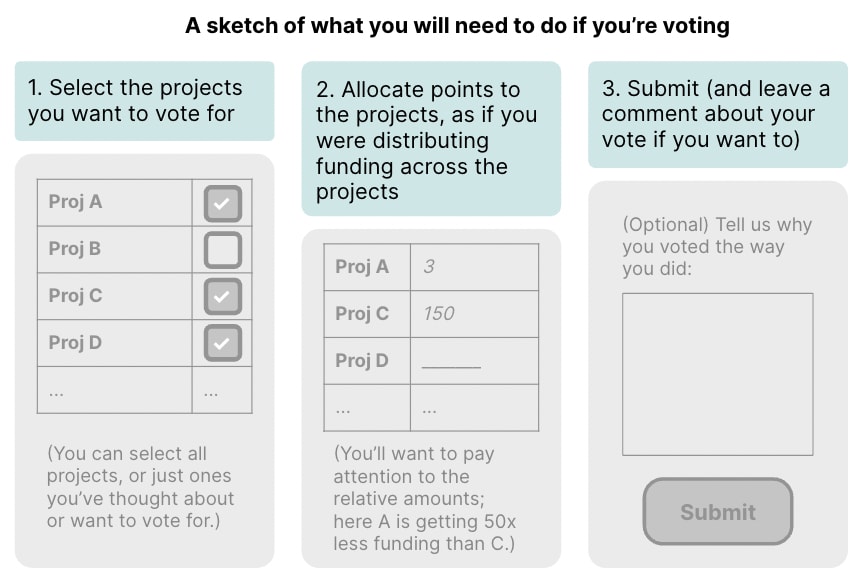Screen dimensions: 867x580
Task: Click the step 1 'Select the projects' header
Action: coord(144,101)
